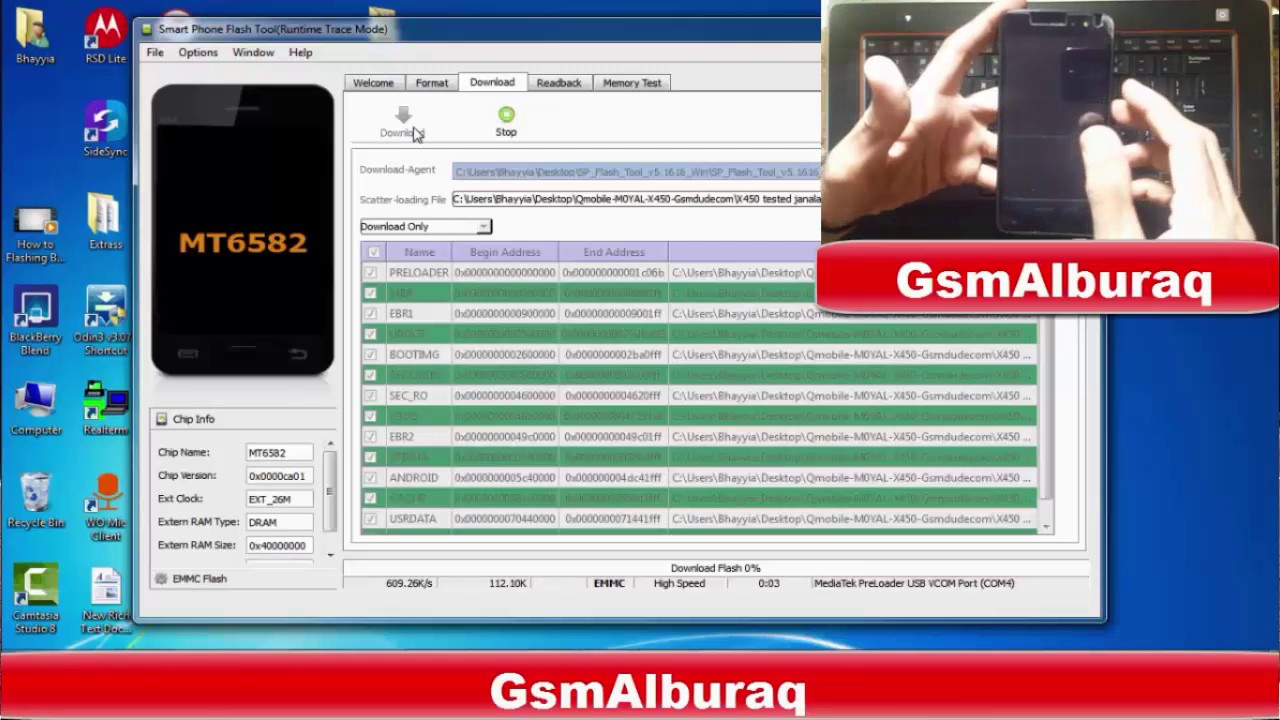Switch to the Format tab
This screenshot has width=1280, height=720.
tap(432, 83)
